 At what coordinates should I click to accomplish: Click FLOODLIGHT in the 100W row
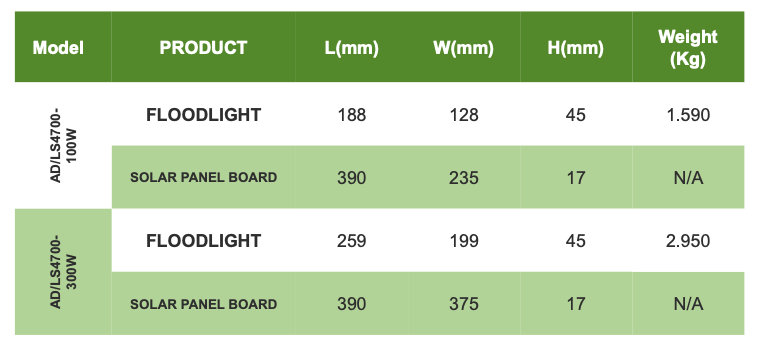pyautogui.click(x=203, y=115)
